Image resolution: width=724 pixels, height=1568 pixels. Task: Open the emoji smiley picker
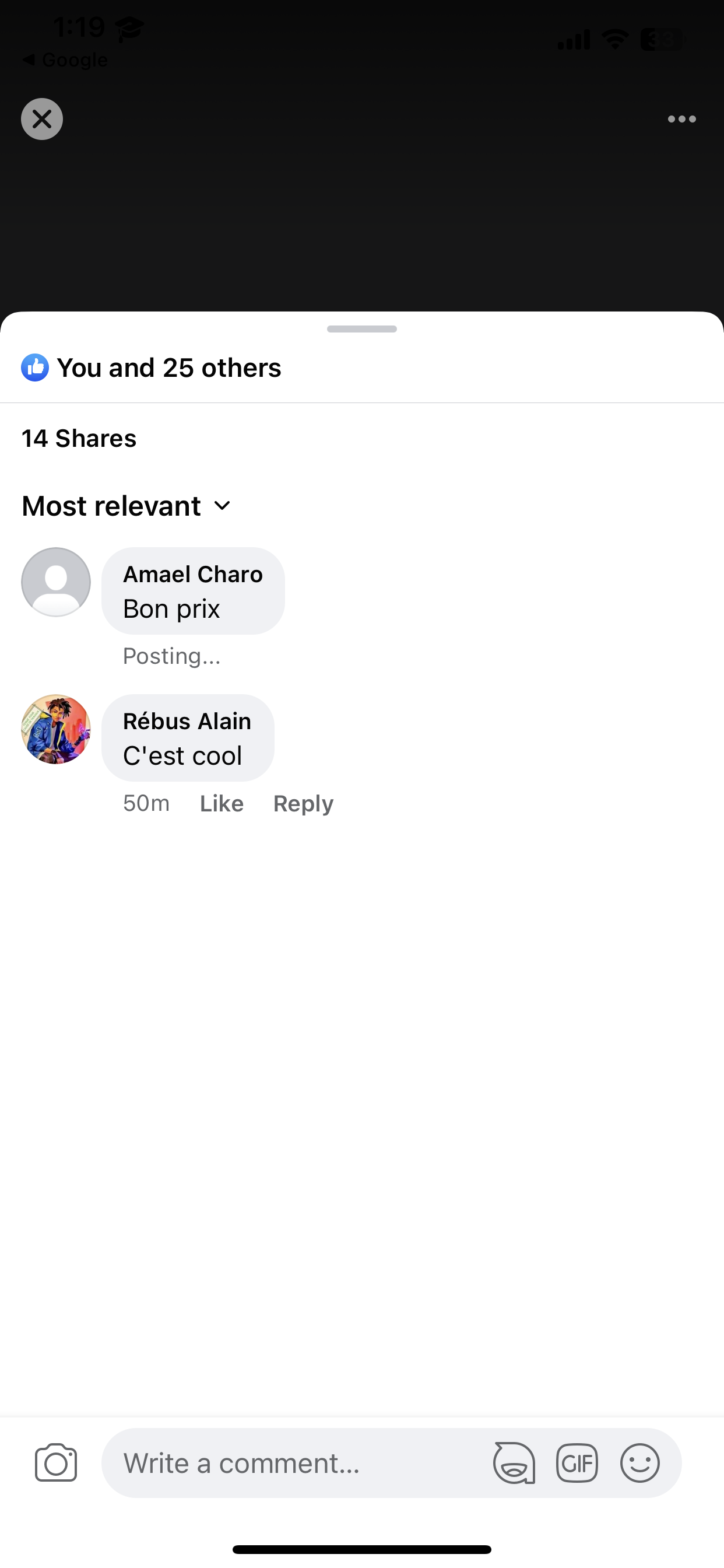639,1462
